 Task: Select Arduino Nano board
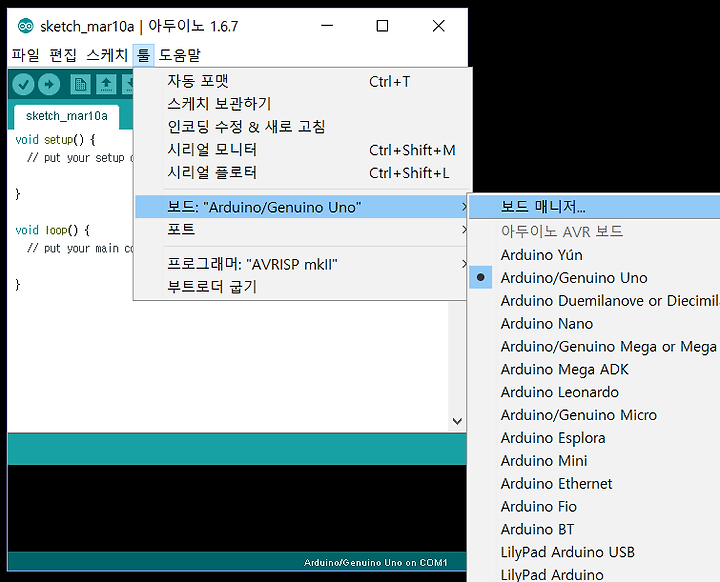[x=595, y=324]
